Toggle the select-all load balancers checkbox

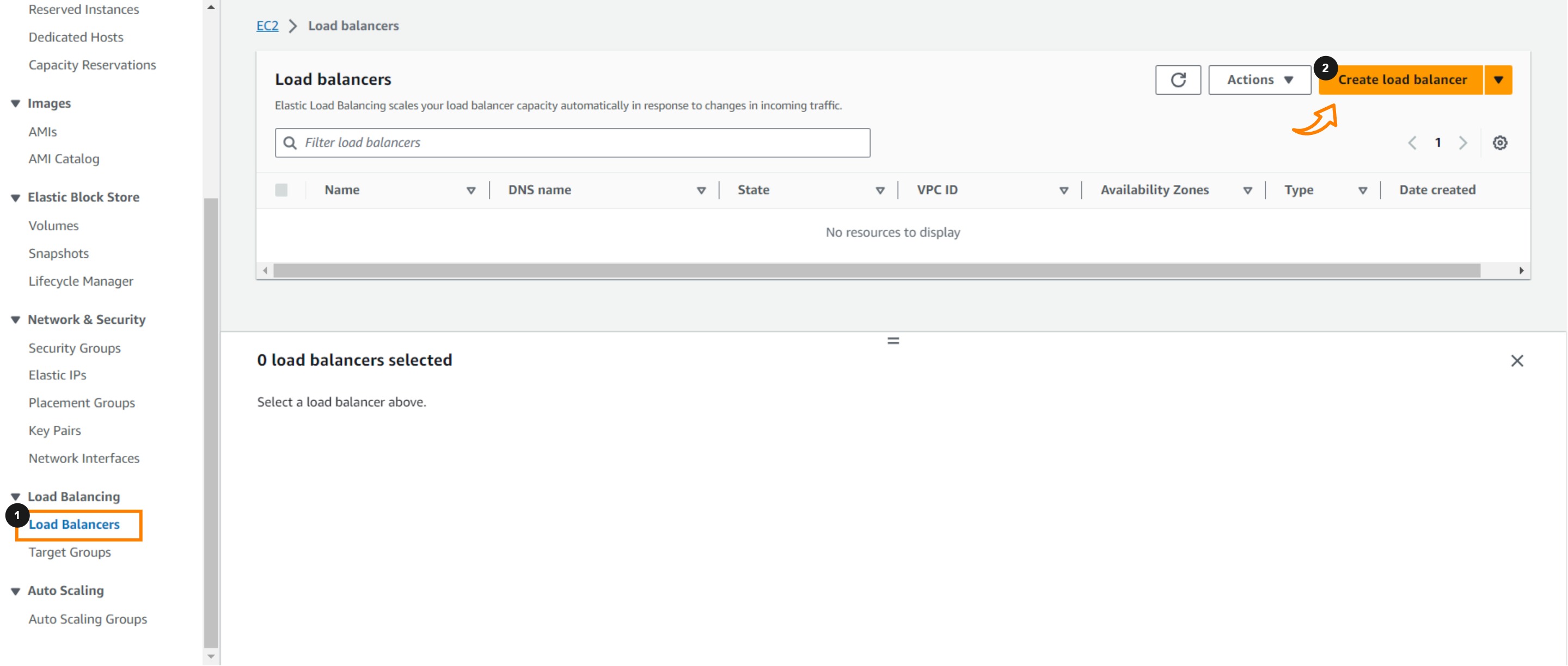point(281,190)
